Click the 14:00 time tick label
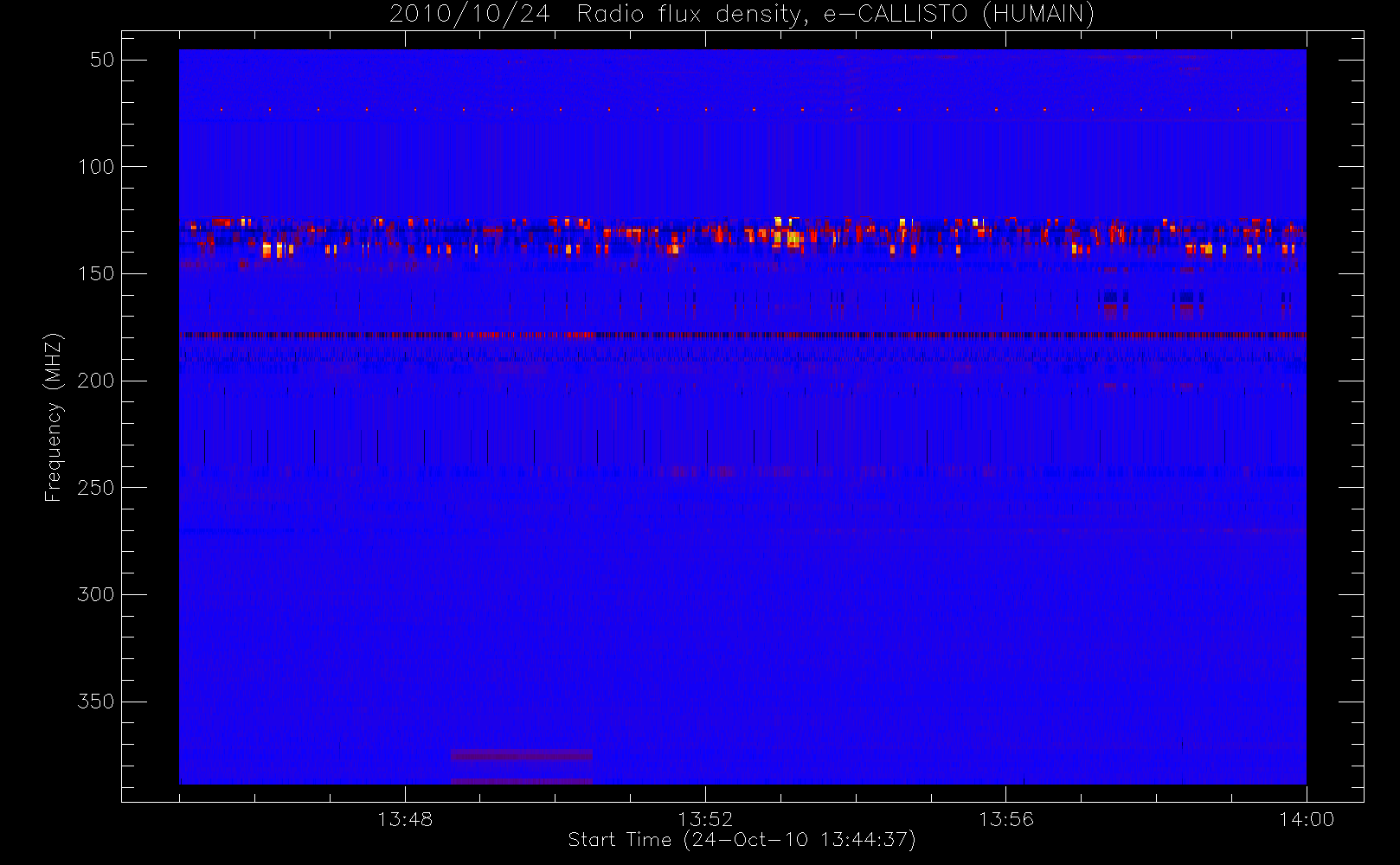1400x865 pixels. tap(1307, 819)
